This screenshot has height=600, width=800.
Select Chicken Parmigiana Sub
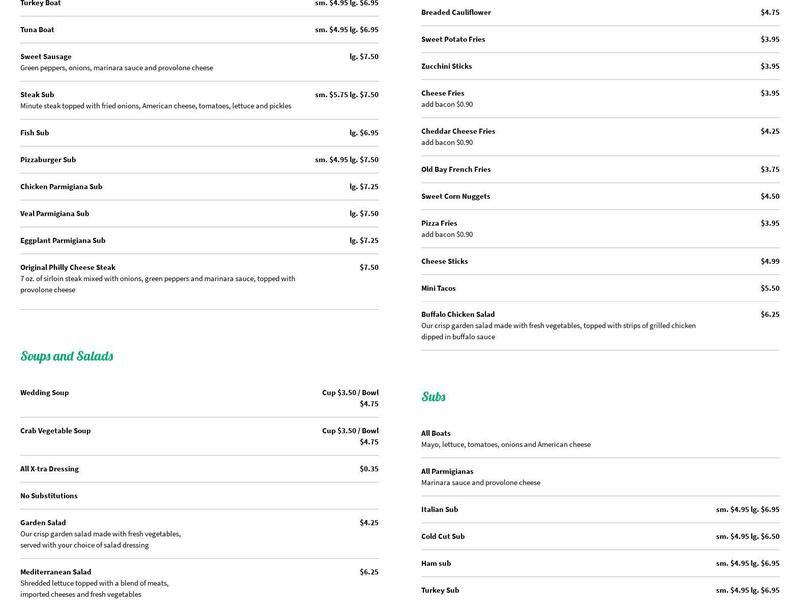click(x=61, y=187)
